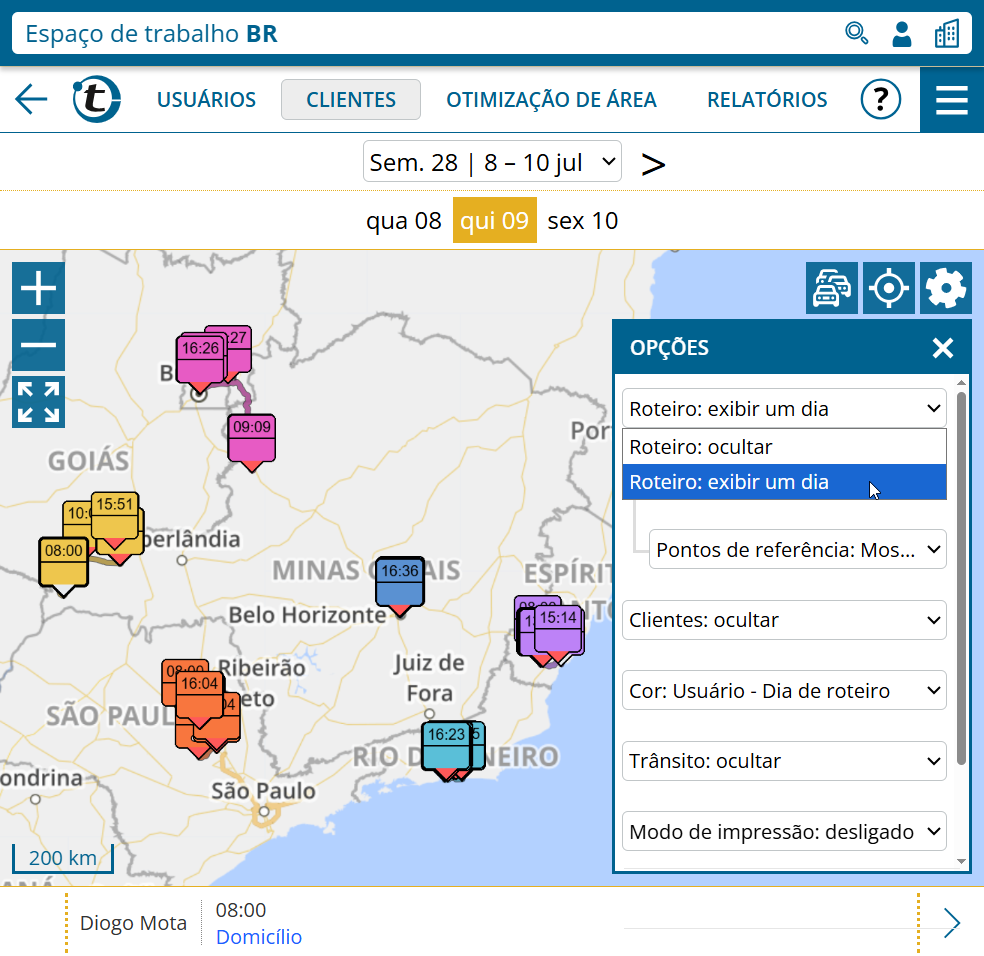The image size is (984, 956).
Task: Open the USUÁRIOS tab
Action: click(x=206, y=100)
